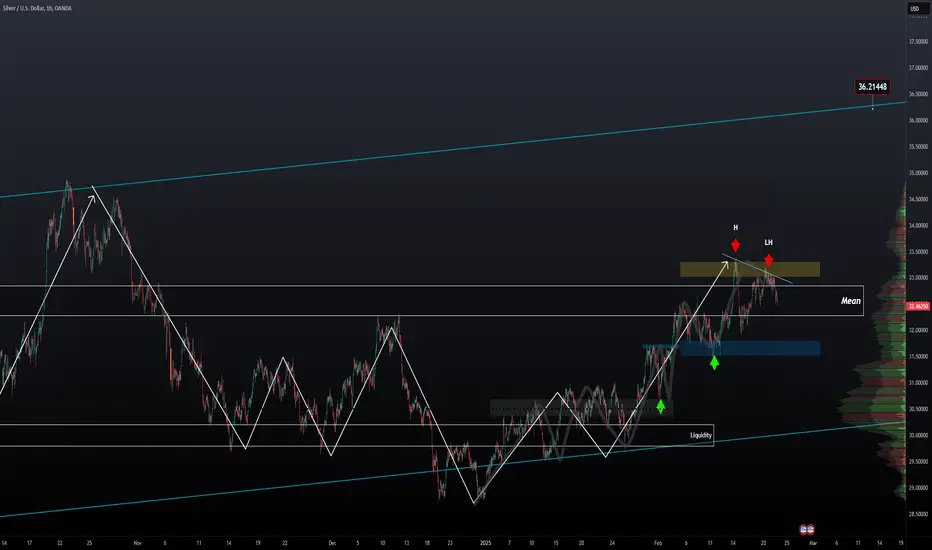Select the LH lower-high text label
932x550 pixels.
point(769,243)
